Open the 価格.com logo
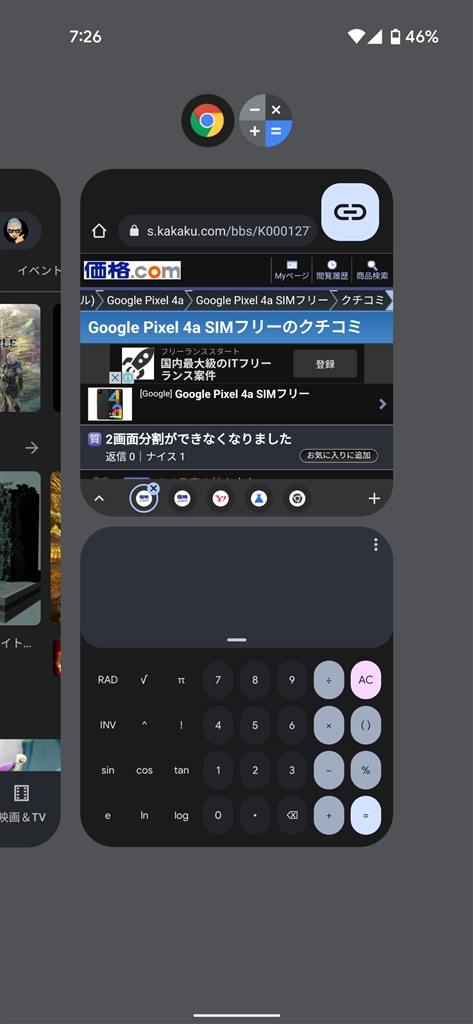Viewport: 473px width, 1024px height. [x=132, y=270]
